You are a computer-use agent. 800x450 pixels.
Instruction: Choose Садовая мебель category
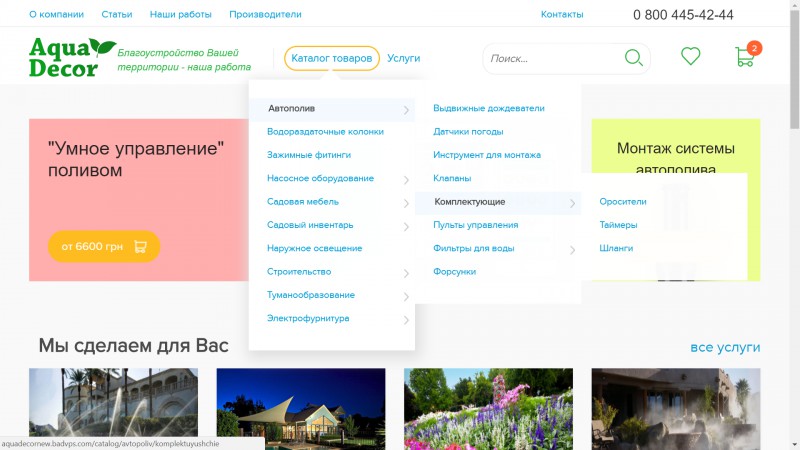point(303,202)
